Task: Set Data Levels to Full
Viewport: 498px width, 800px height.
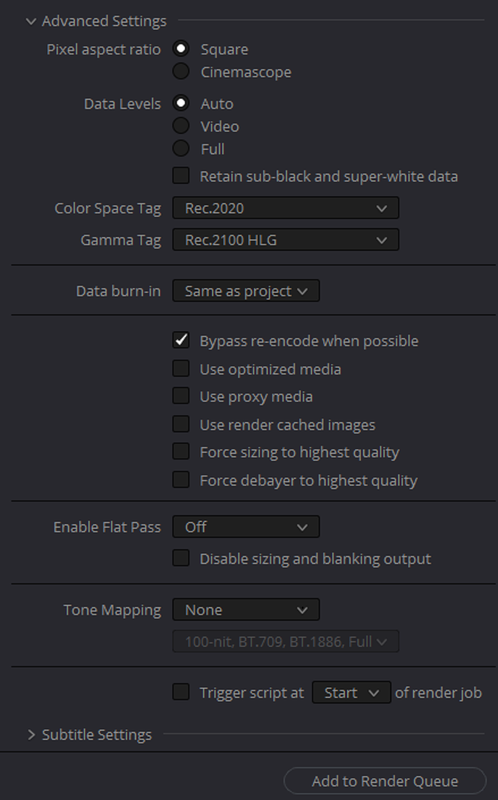Action: click(181, 148)
